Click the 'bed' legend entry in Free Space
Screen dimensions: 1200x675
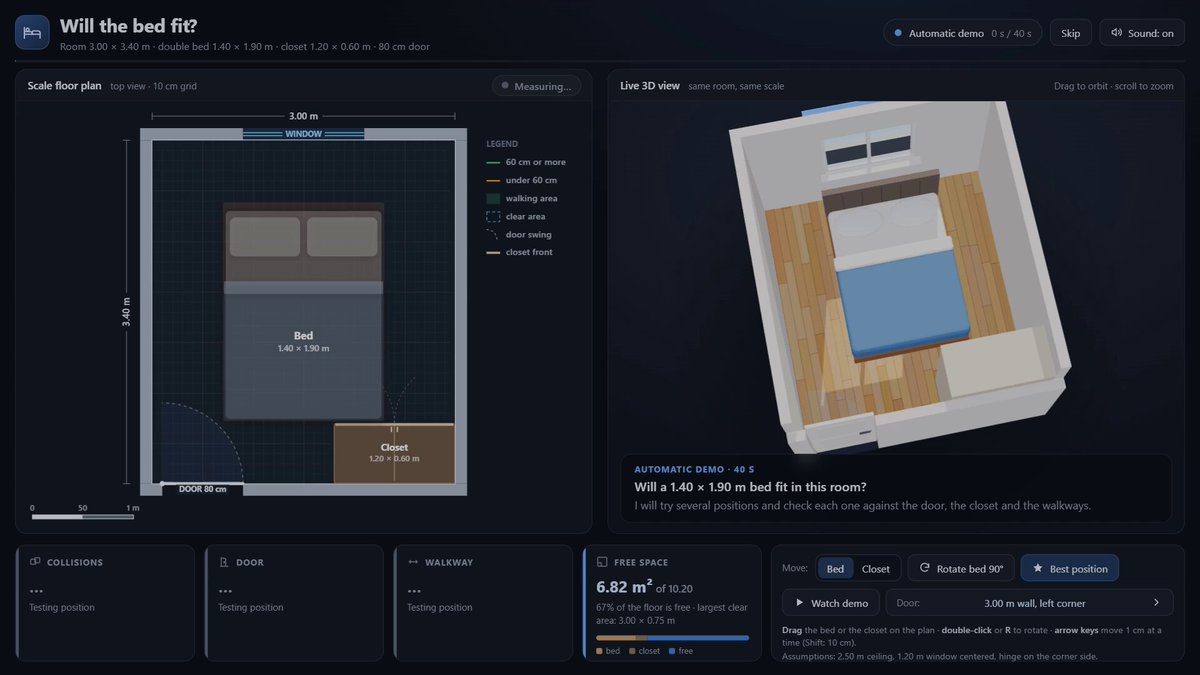(608, 651)
